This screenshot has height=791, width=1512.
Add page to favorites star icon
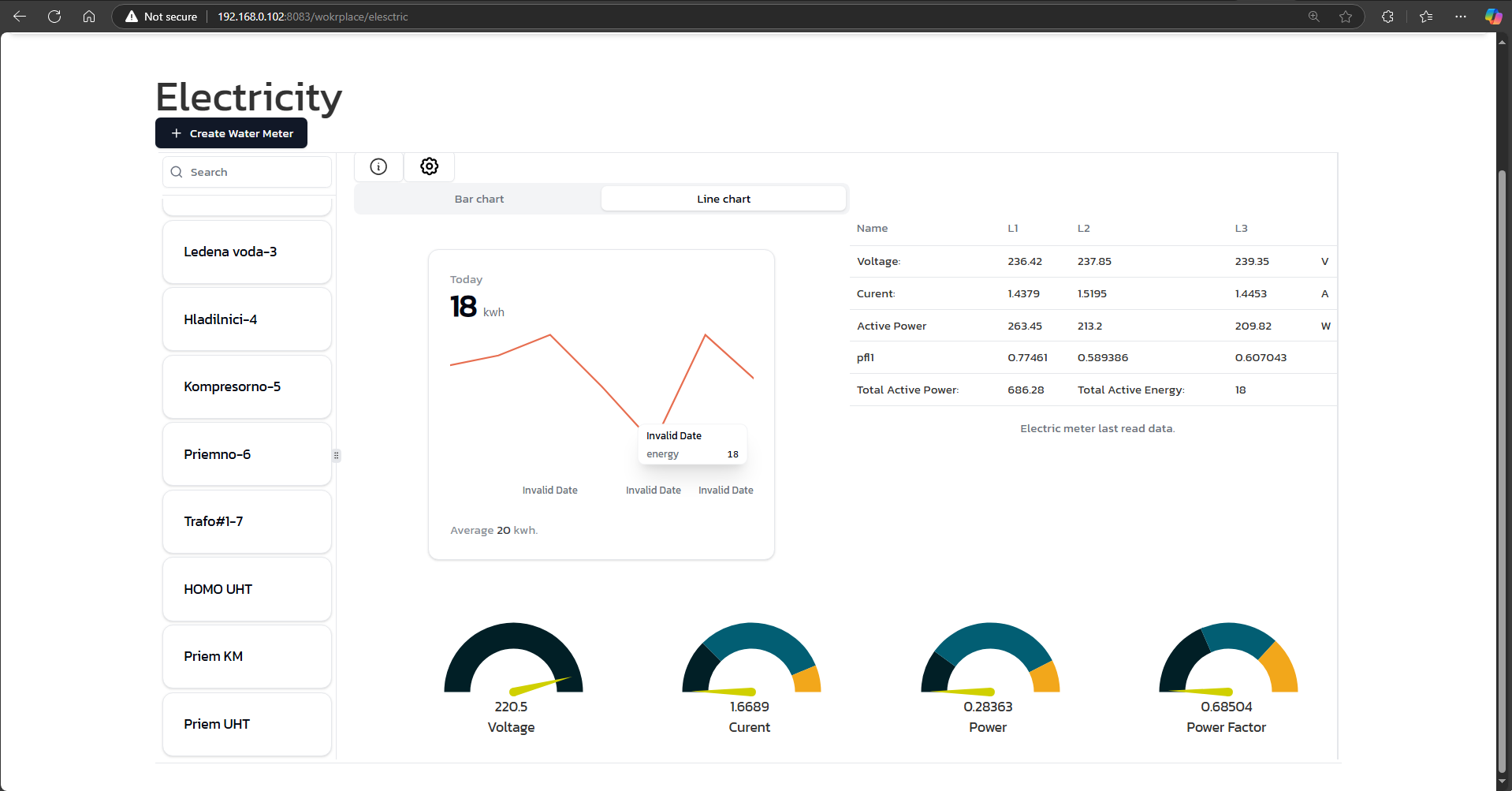click(x=1346, y=17)
